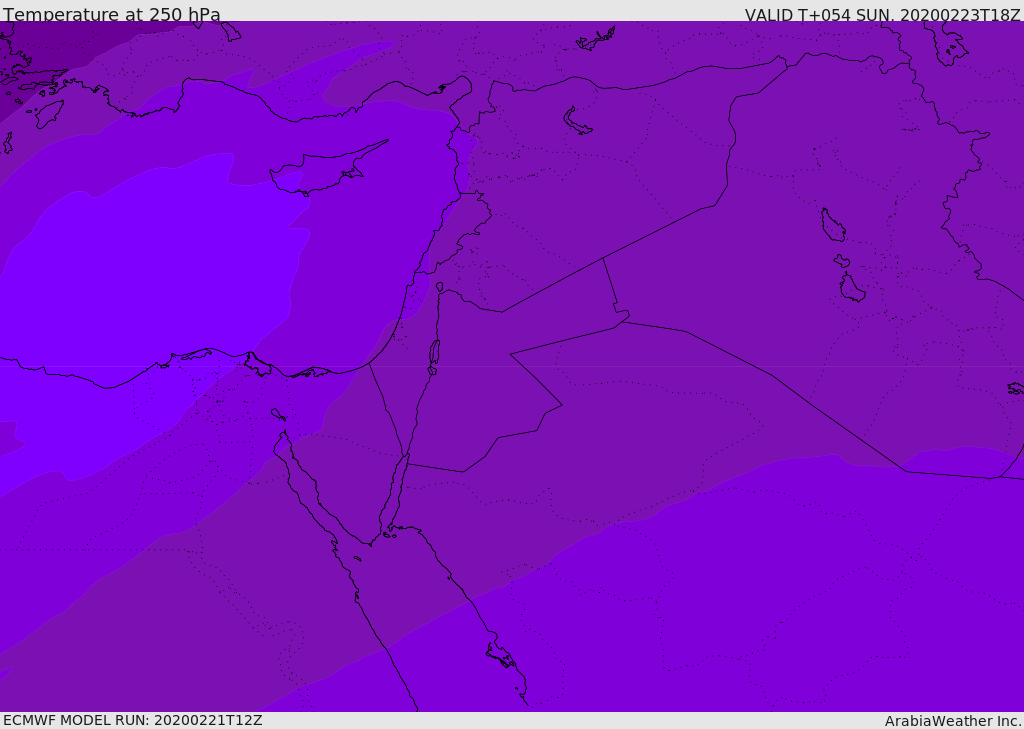Viewport: 1024px width, 729px height.
Task: Click the Gulf of Suez
Action: (305, 485)
